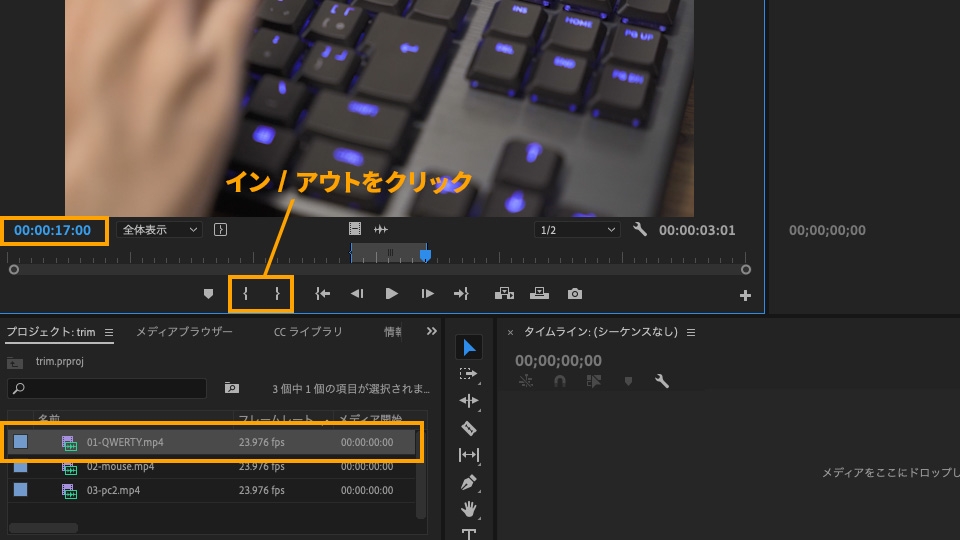This screenshot has width=960, height=540.
Task: Play the source clip
Action: pyautogui.click(x=392, y=294)
